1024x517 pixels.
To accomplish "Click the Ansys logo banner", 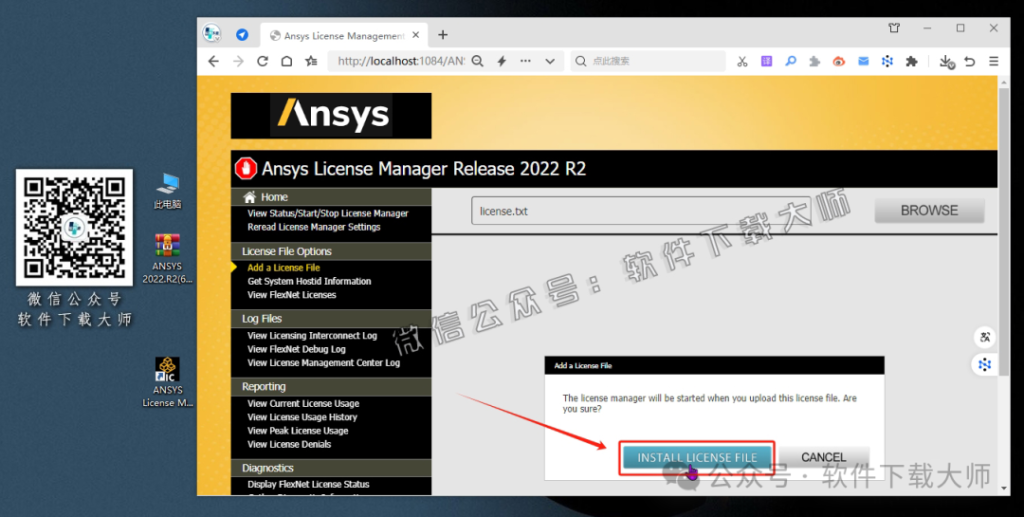I will pos(331,116).
